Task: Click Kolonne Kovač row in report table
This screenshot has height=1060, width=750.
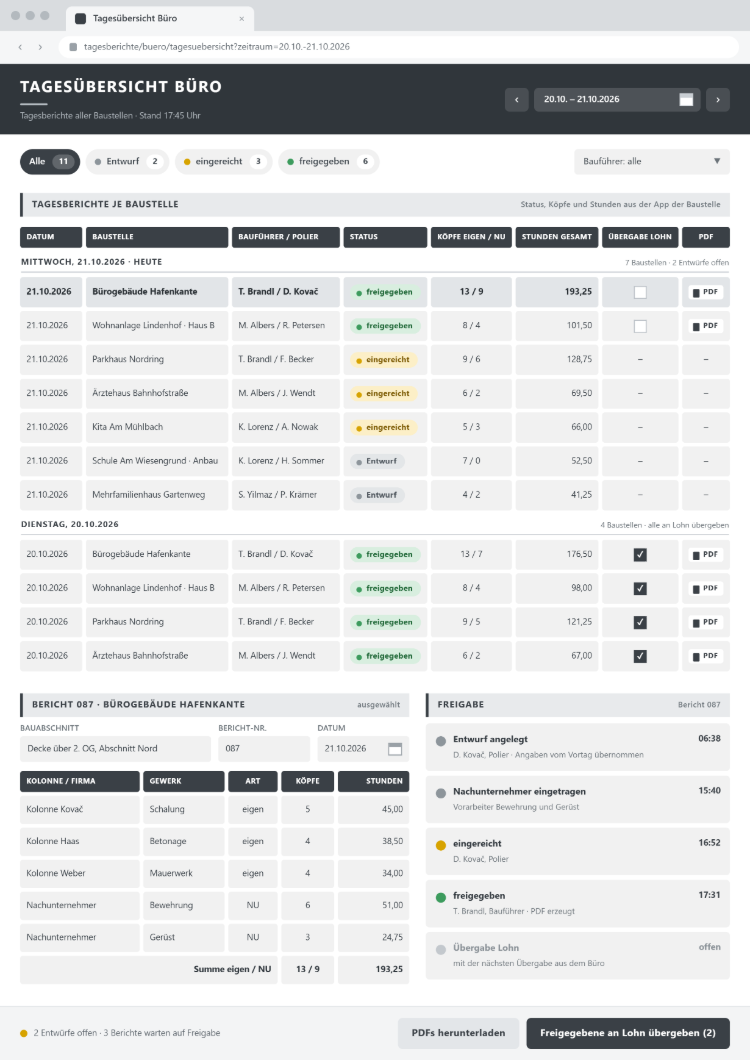Action: point(214,809)
